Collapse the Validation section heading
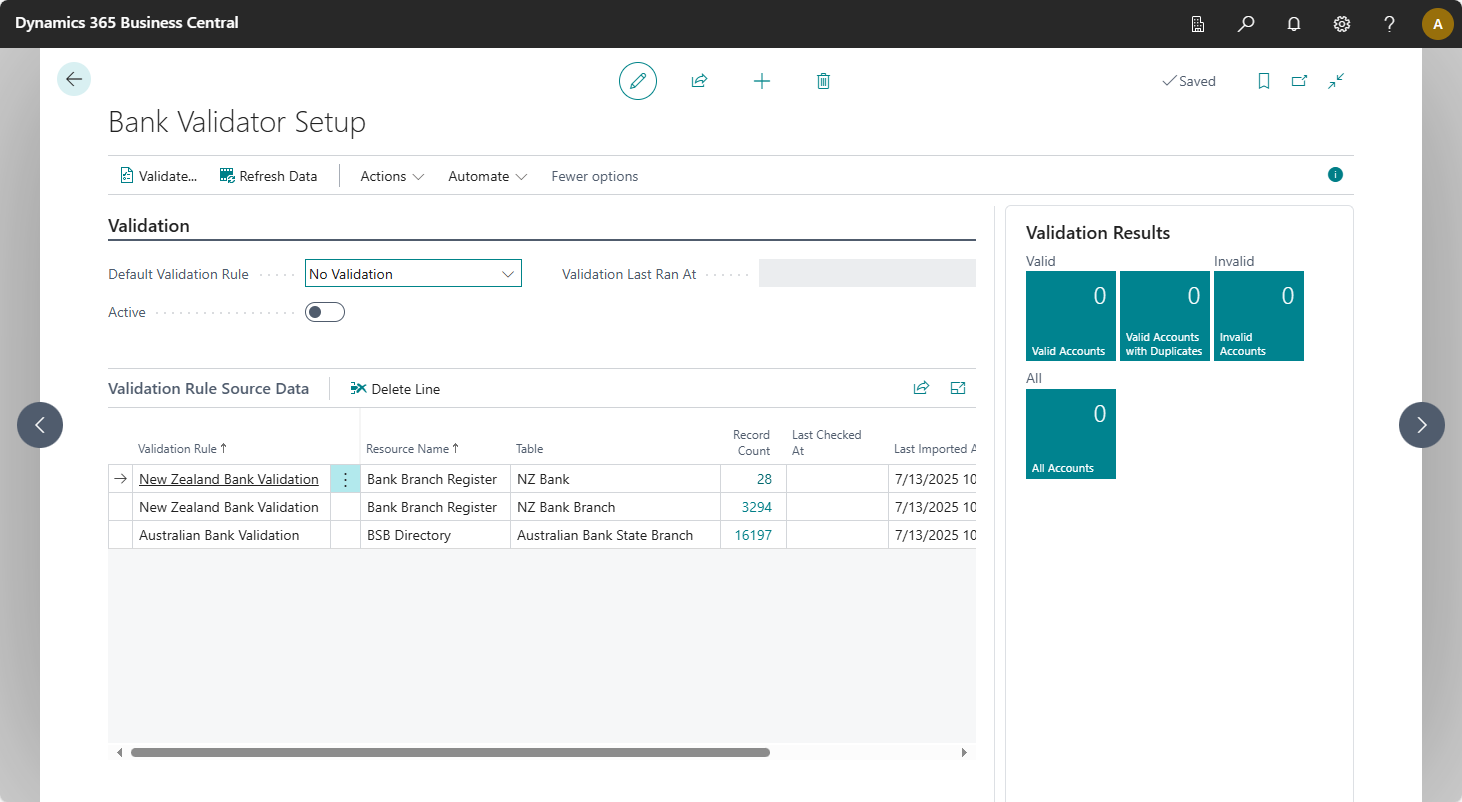This screenshot has width=1462, height=802. (149, 226)
